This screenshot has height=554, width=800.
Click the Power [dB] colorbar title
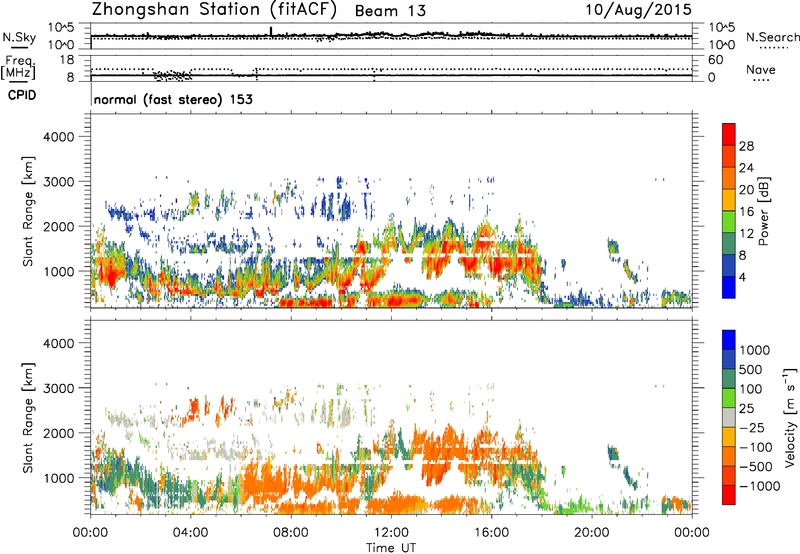click(764, 211)
